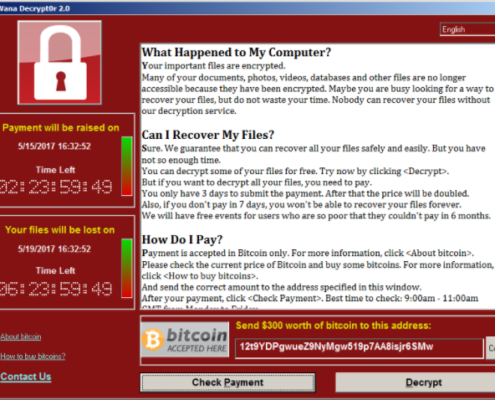
Task: Click the orange Bitcoin logo
Action: click(153, 339)
